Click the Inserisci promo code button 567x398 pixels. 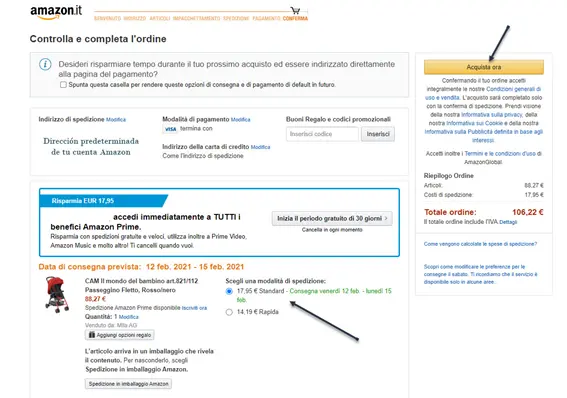pyautogui.click(x=378, y=134)
